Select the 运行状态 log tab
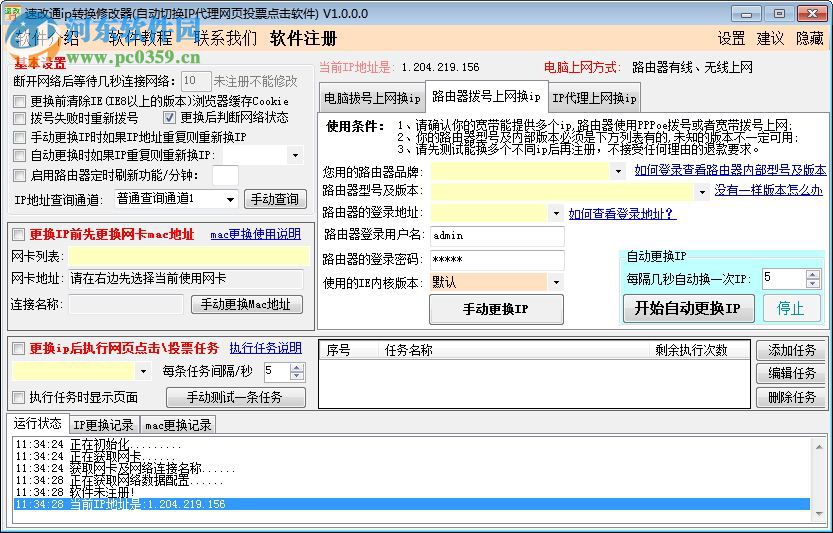The width and height of the screenshot is (833, 533). point(37,424)
